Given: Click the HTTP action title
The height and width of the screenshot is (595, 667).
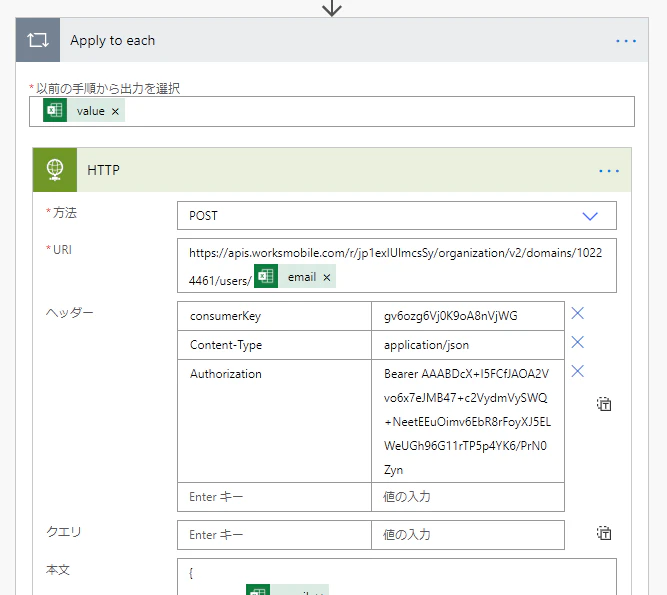Looking at the screenshot, I should [x=103, y=170].
